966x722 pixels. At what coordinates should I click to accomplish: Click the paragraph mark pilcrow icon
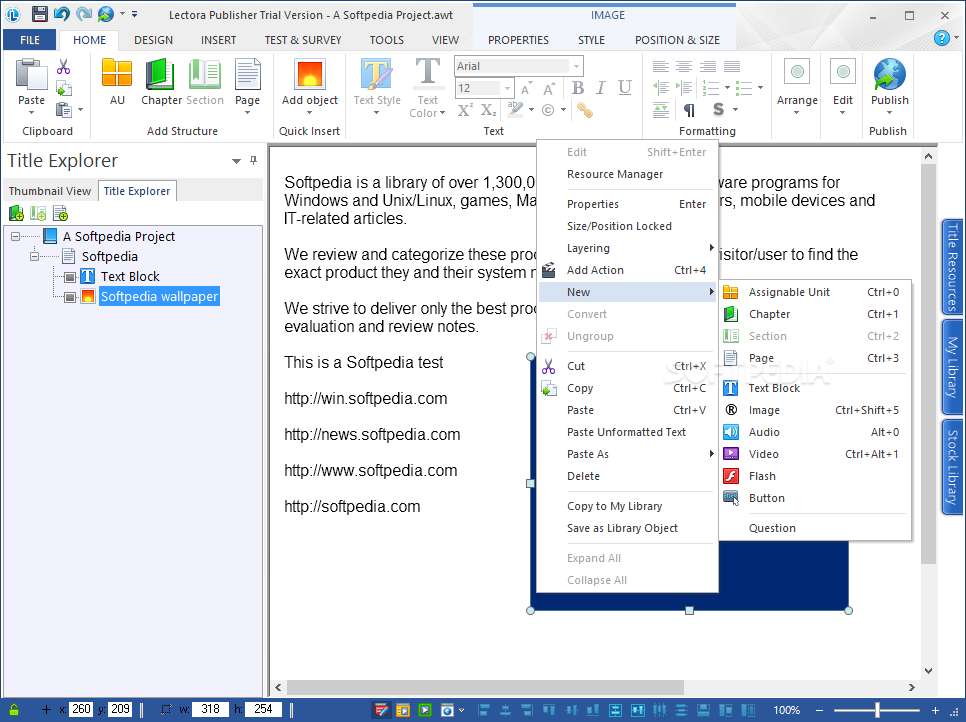point(689,110)
